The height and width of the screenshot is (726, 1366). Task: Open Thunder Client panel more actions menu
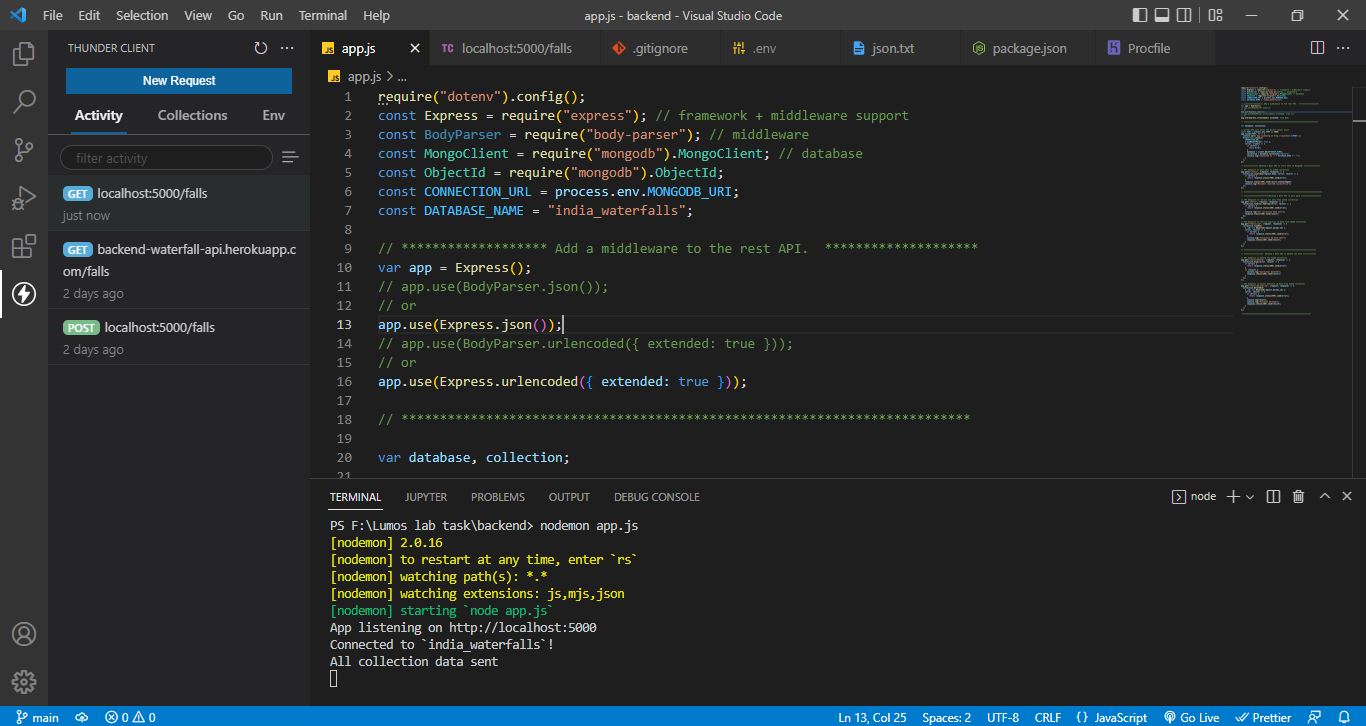[288, 48]
